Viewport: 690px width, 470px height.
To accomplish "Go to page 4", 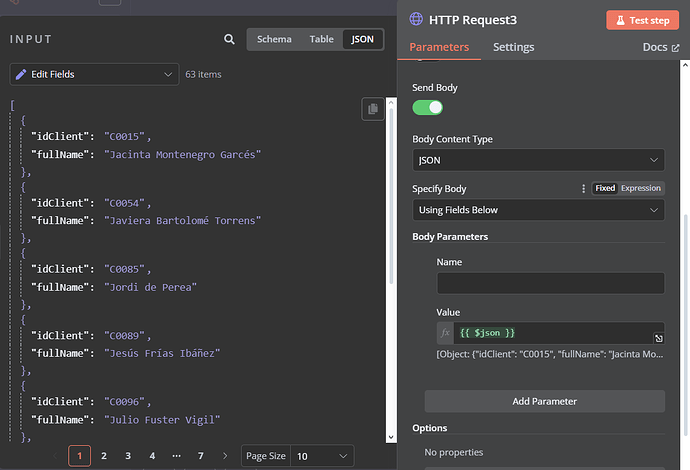I will click(152, 456).
